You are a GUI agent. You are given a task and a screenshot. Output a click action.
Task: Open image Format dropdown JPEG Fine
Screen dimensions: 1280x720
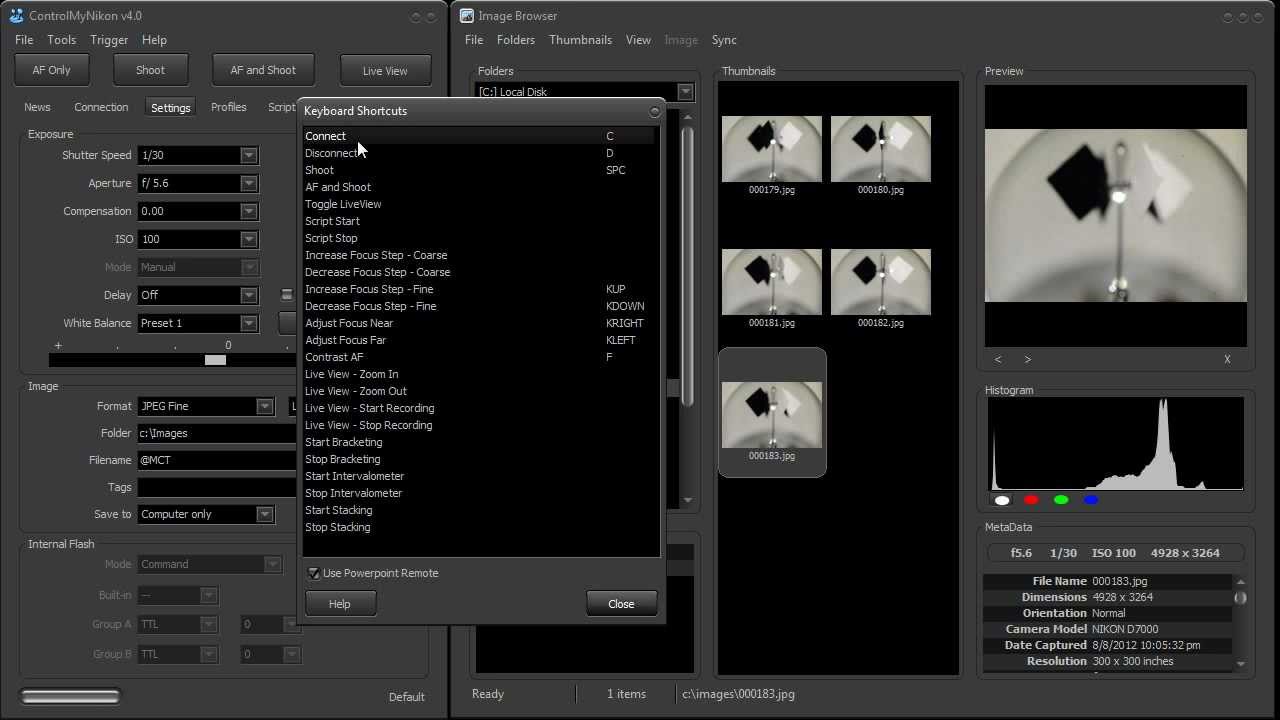tap(264, 406)
